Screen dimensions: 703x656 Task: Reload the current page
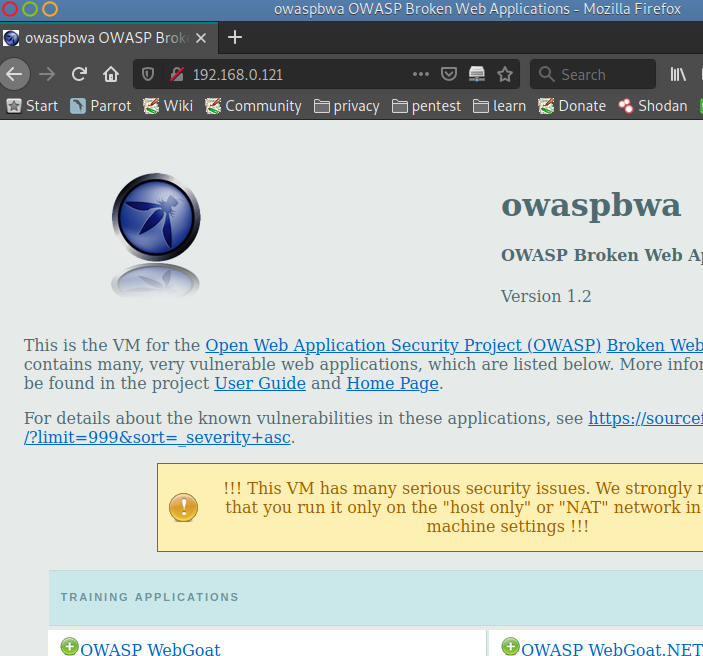tap(79, 74)
